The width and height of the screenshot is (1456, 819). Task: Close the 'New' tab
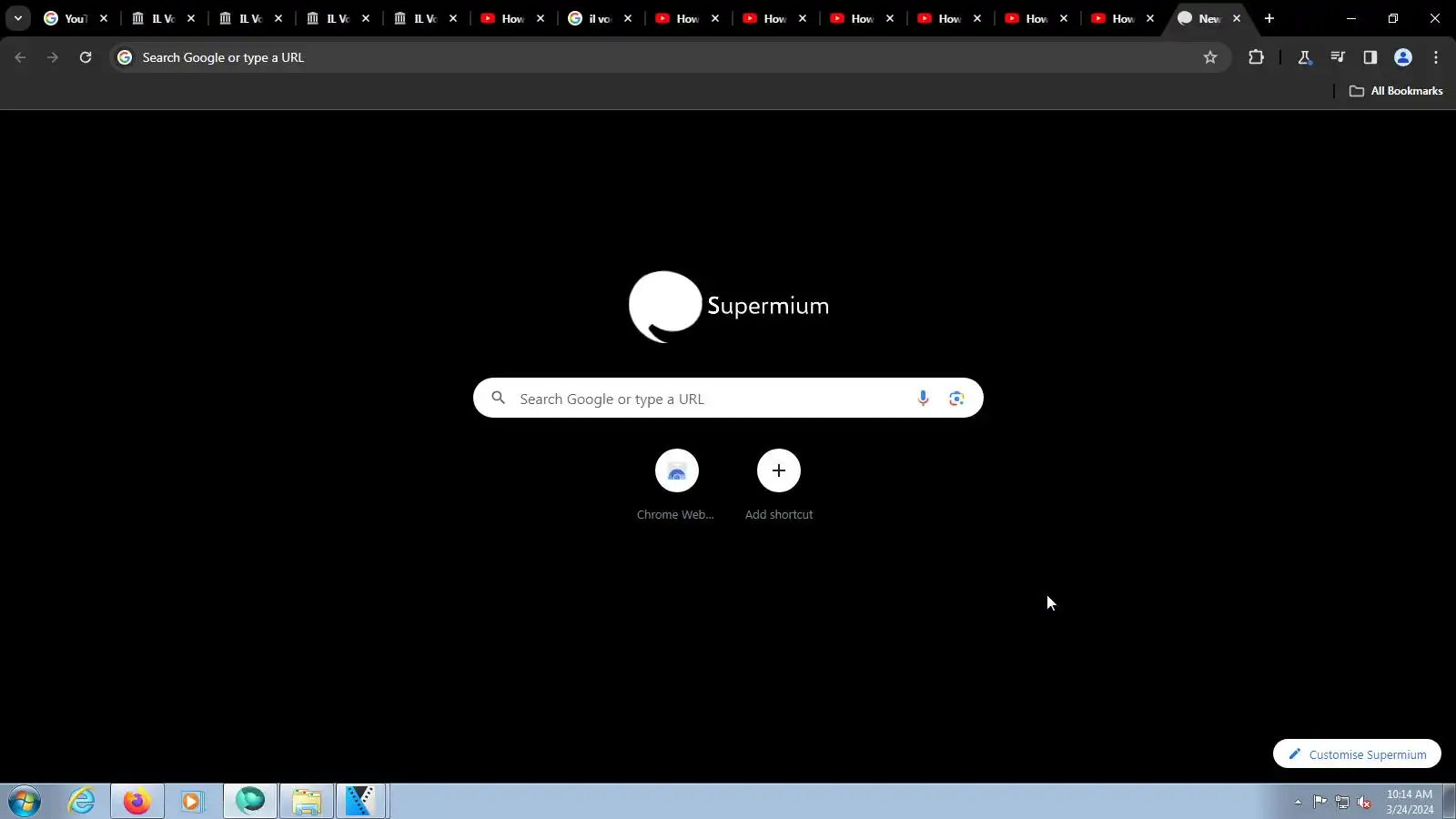[x=1237, y=18]
